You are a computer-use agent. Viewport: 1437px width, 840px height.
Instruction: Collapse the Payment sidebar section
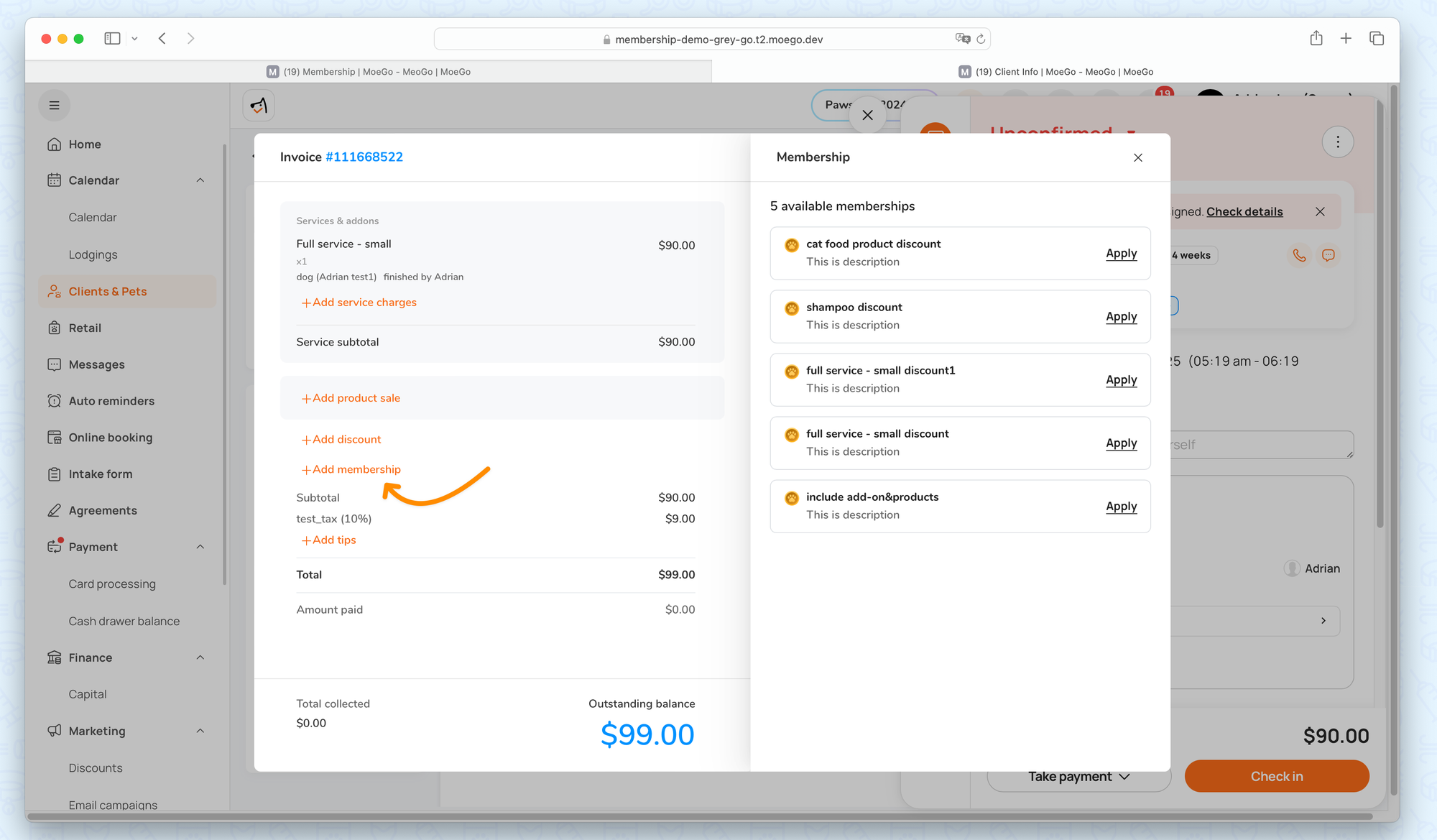pos(200,547)
